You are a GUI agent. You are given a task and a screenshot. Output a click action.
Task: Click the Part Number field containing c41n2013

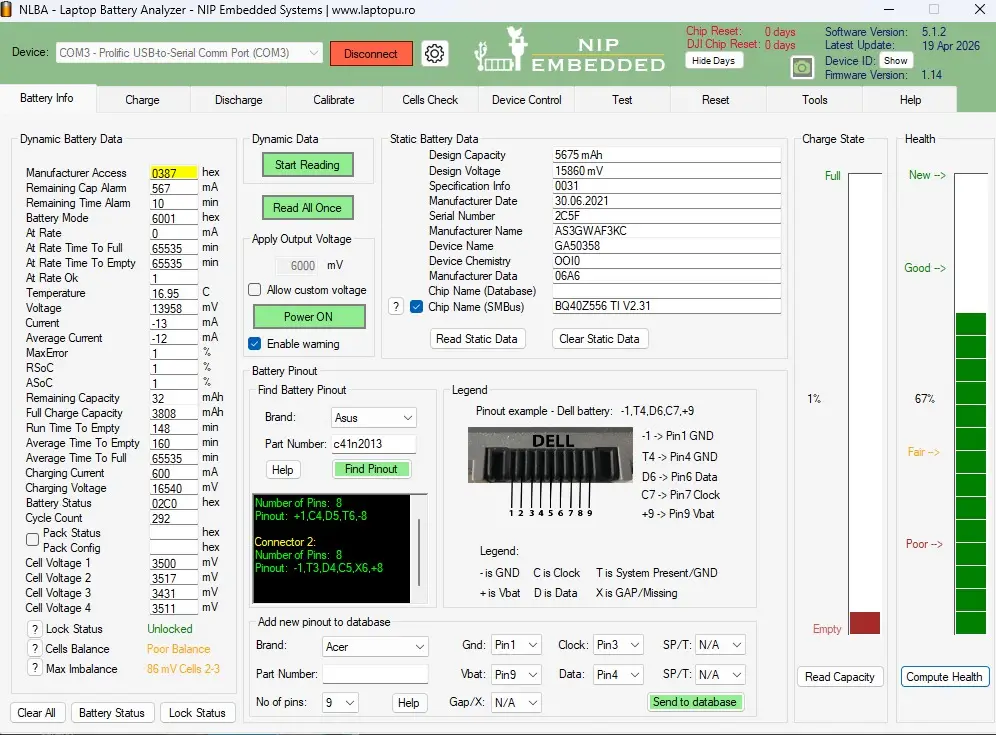(x=374, y=444)
